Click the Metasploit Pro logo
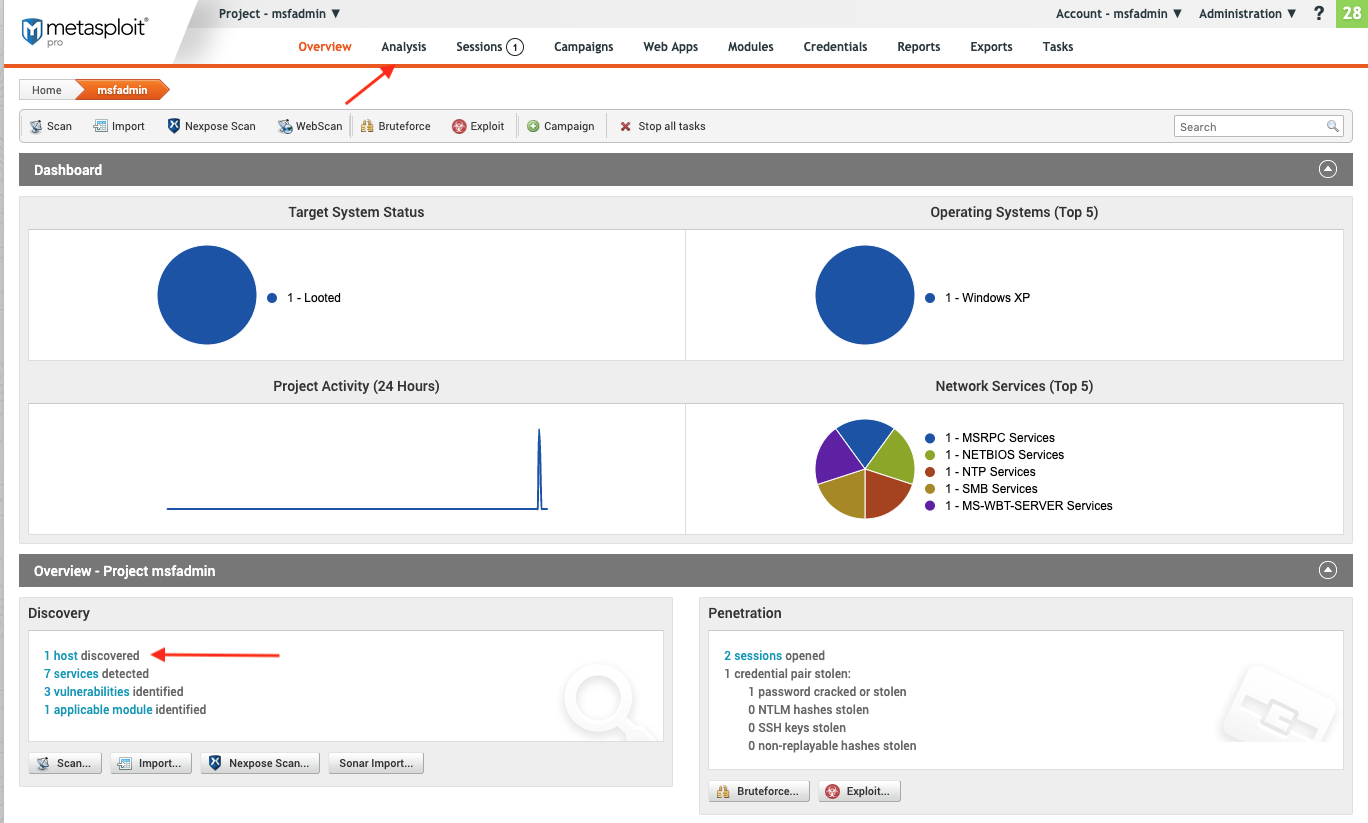This screenshot has width=1368, height=823. click(x=84, y=31)
